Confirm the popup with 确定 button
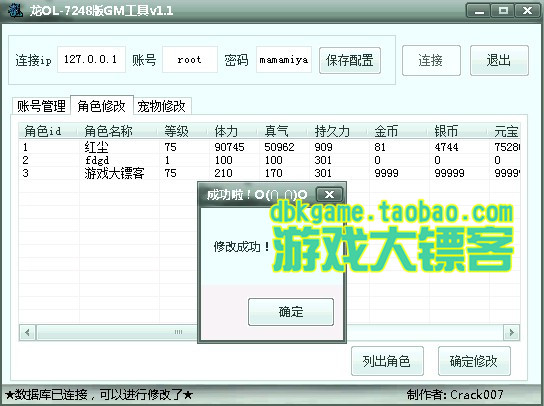 tap(291, 312)
